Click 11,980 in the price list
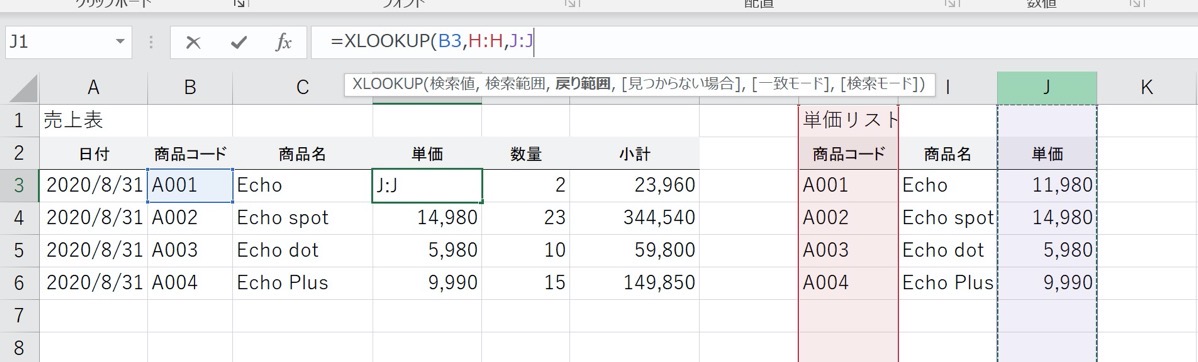This screenshot has height=362, width=1198. coord(1047,186)
